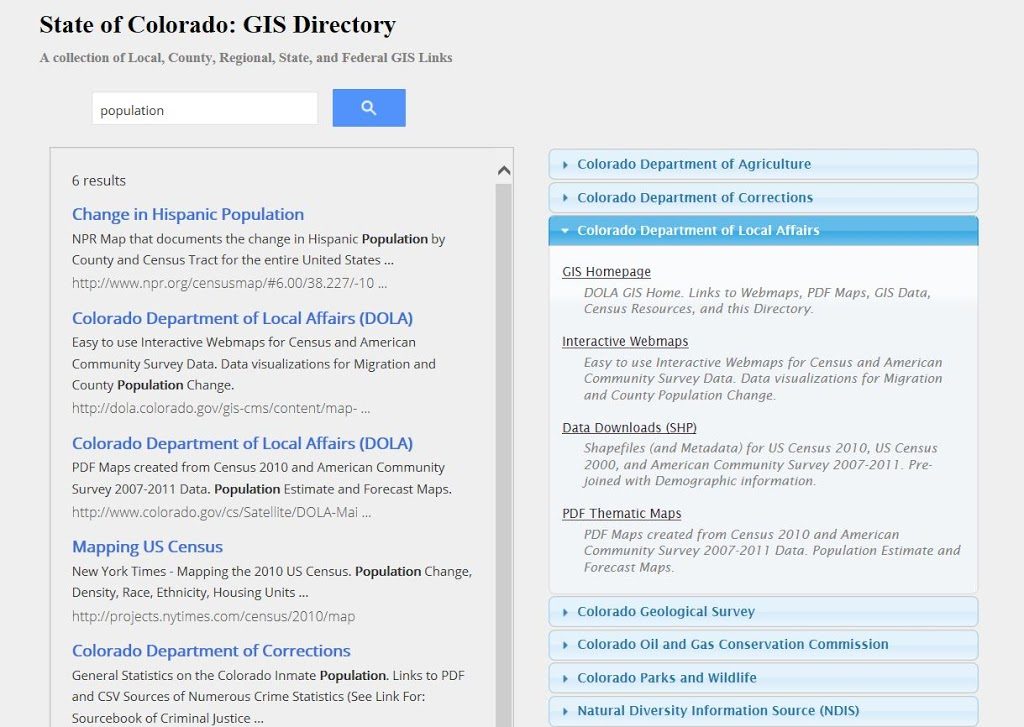Click the Colorado Inmate Population snippet

coord(268,696)
